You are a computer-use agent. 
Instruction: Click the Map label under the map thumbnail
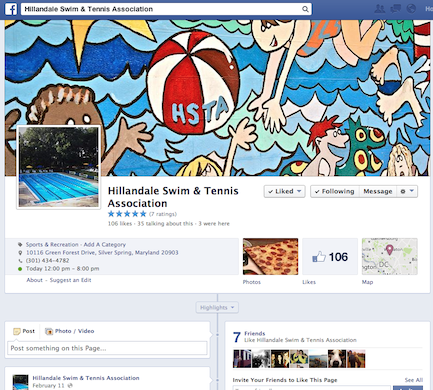click(x=367, y=282)
